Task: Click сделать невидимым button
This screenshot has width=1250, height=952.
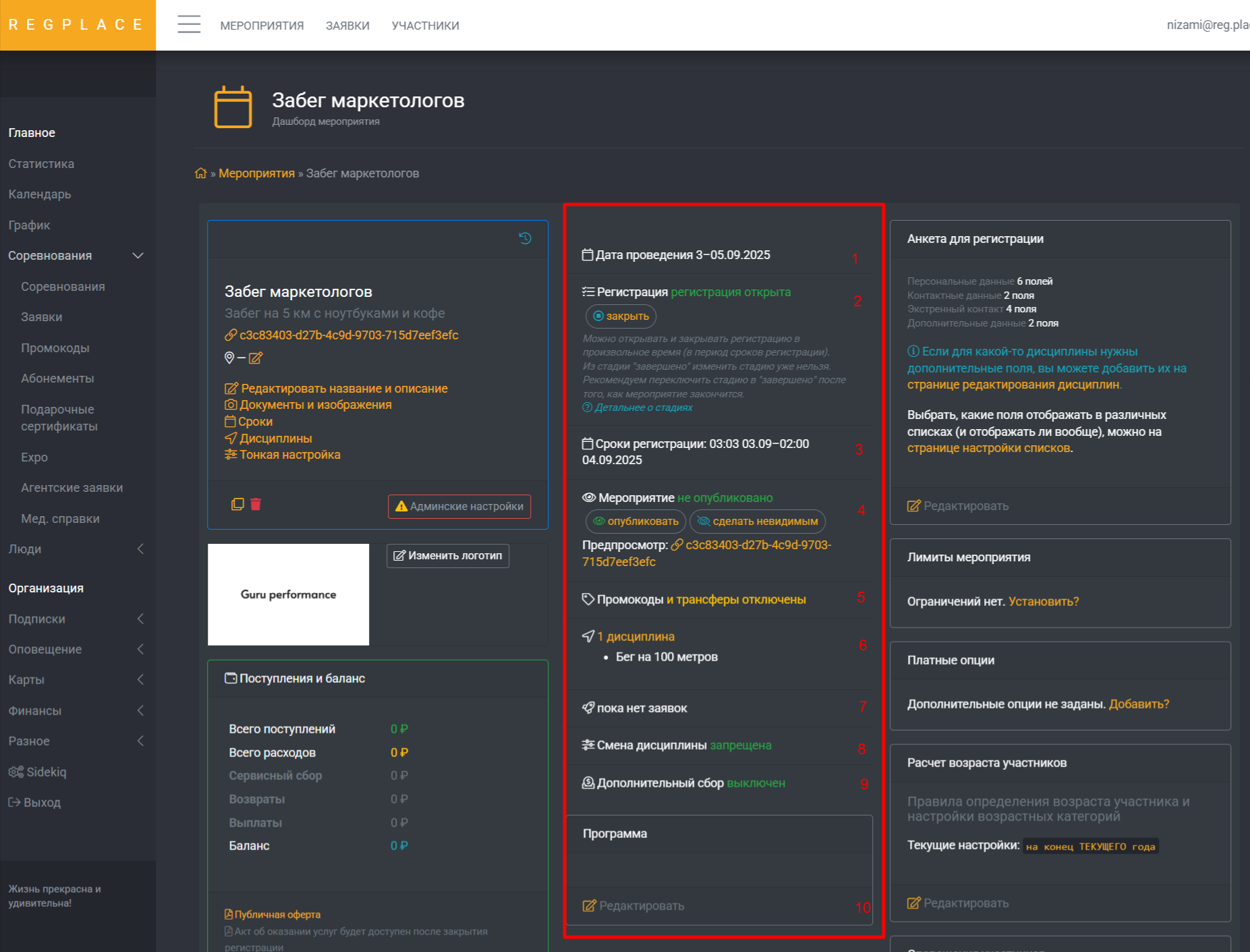Action: click(758, 521)
